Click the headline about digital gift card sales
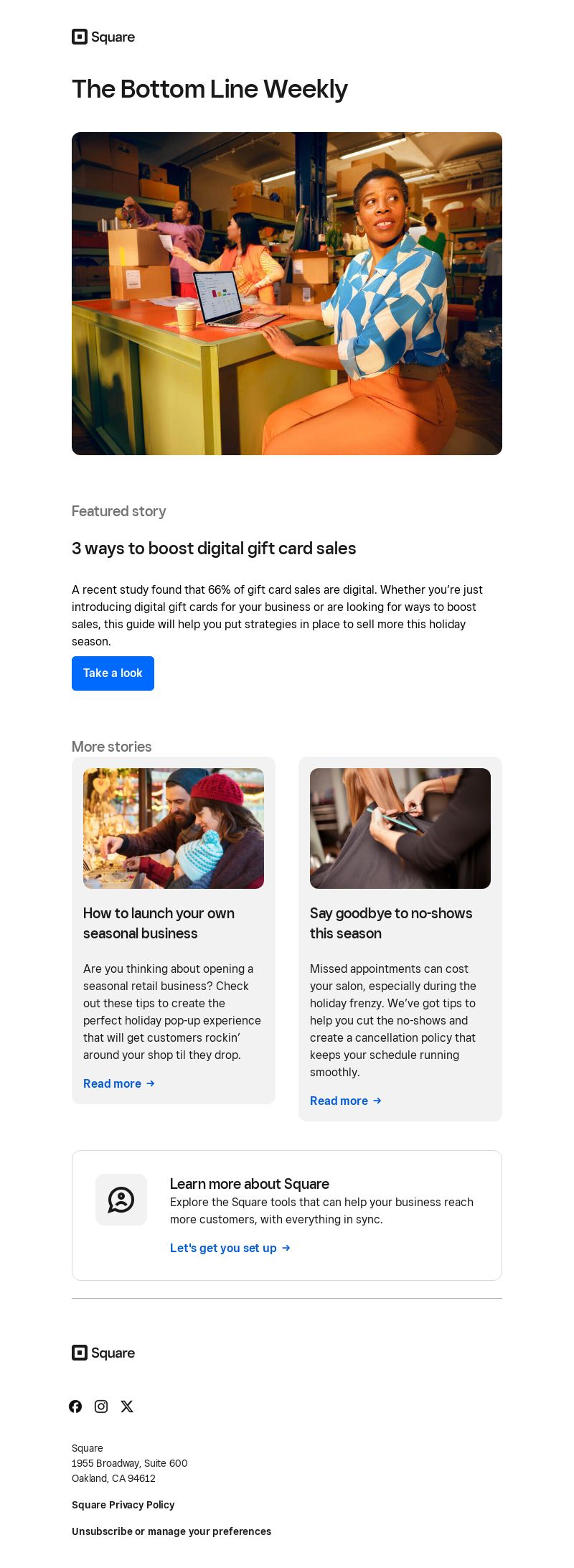The width and height of the screenshot is (574, 1568). click(214, 549)
